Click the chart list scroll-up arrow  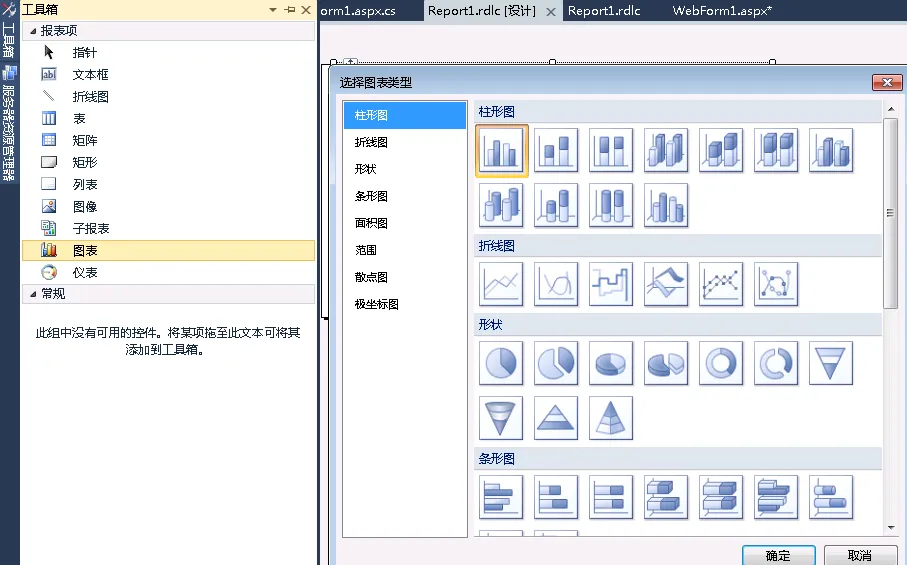pos(891,109)
